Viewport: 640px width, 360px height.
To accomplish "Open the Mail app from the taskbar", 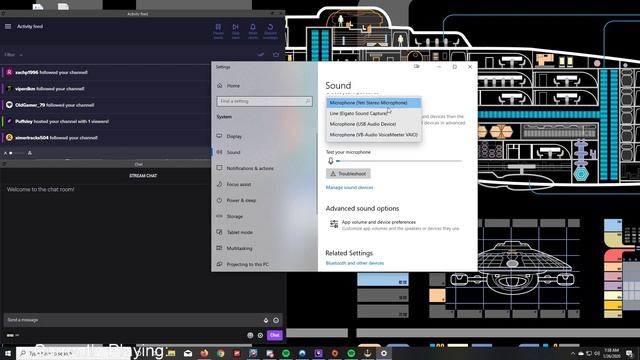I will tap(188, 353).
